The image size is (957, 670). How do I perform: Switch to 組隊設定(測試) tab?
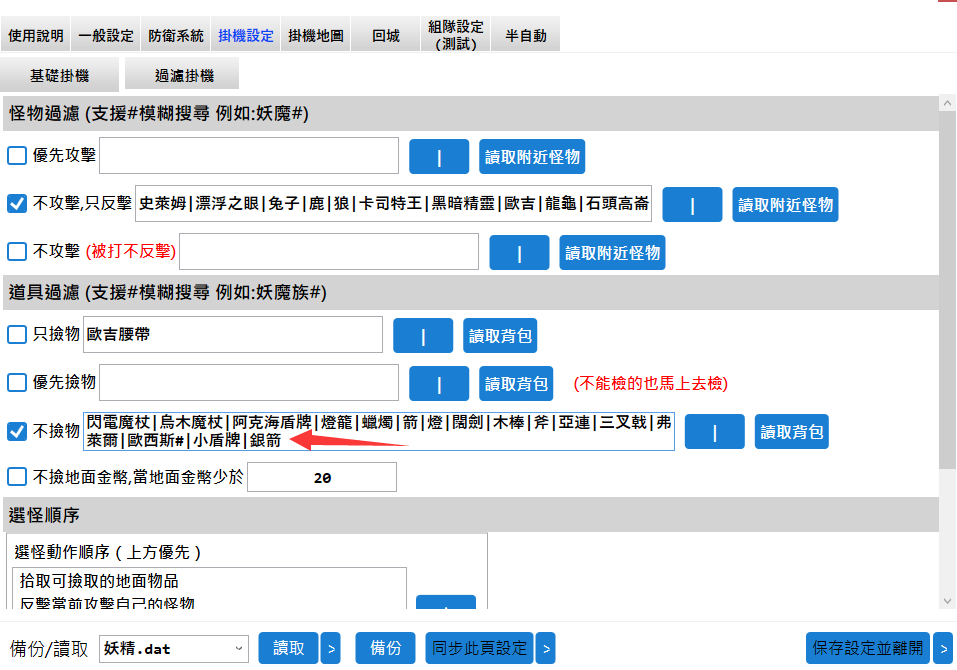coord(456,35)
